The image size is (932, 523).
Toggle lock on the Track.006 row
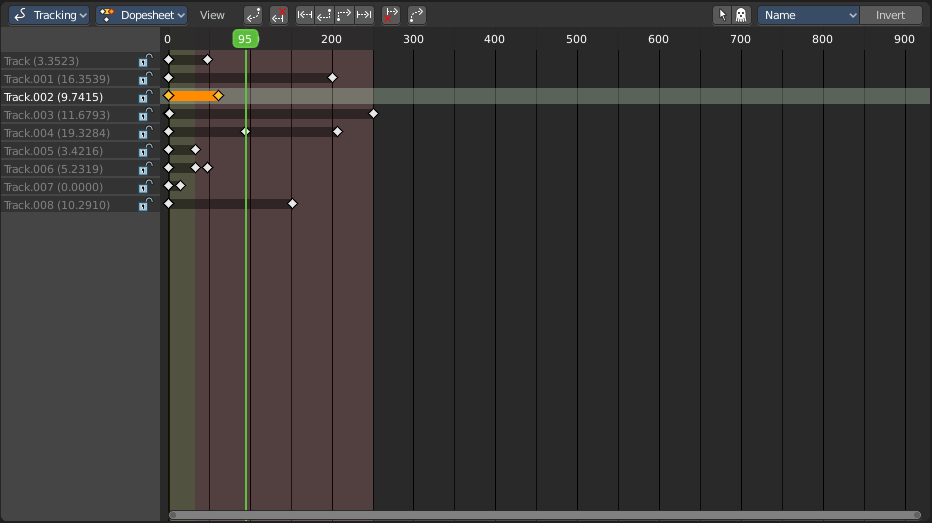pyautogui.click(x=146, y=168)
